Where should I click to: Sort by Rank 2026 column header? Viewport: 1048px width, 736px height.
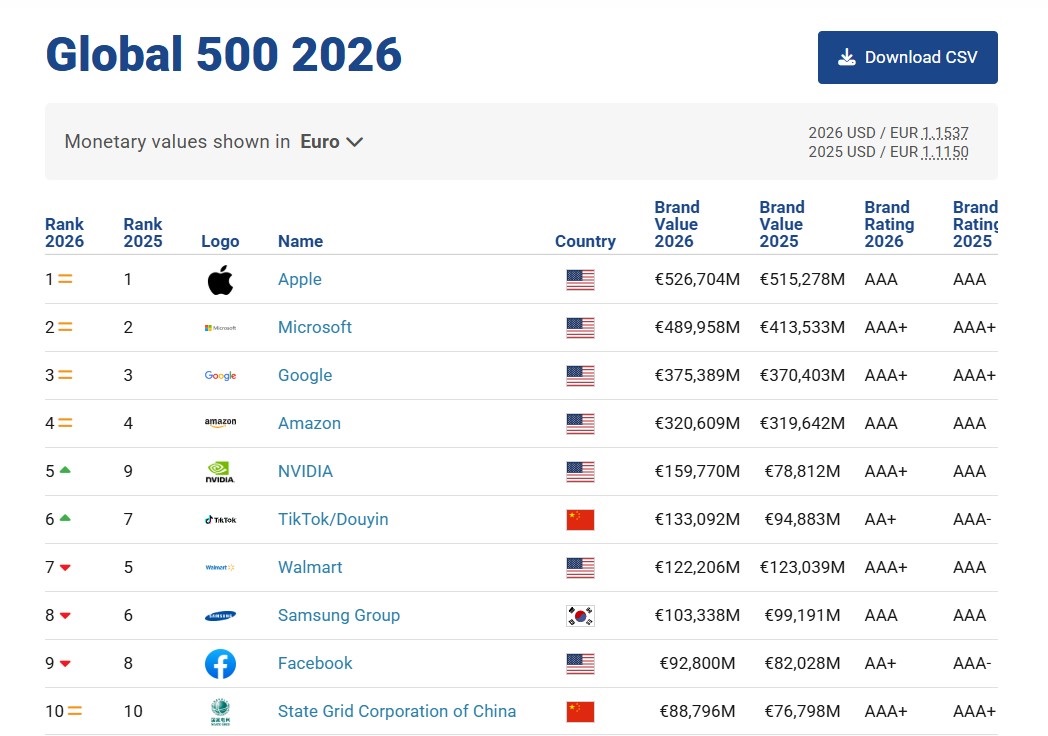pos(64,232)
